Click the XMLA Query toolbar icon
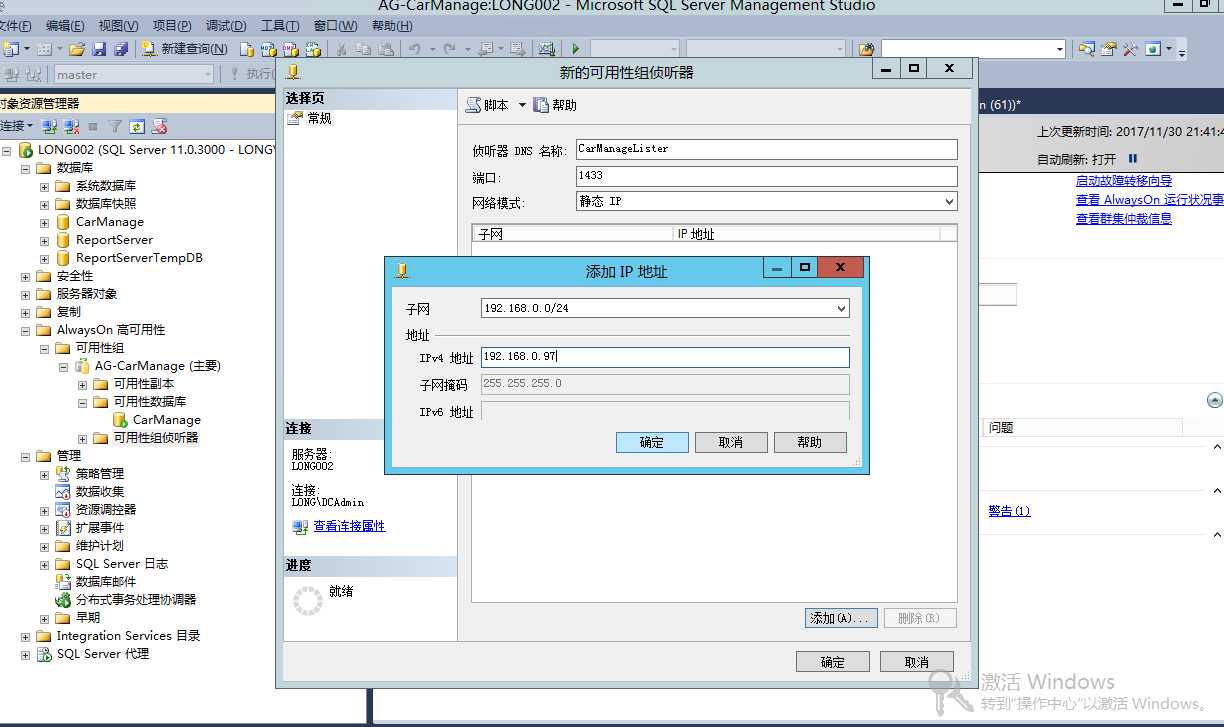 [x=313, y=49]
